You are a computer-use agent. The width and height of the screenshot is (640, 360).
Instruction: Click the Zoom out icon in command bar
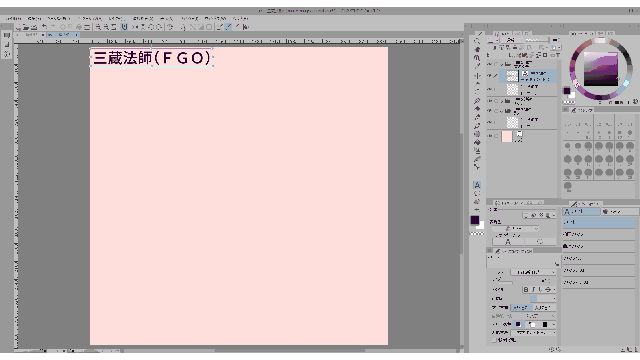(x=106, y=27)
